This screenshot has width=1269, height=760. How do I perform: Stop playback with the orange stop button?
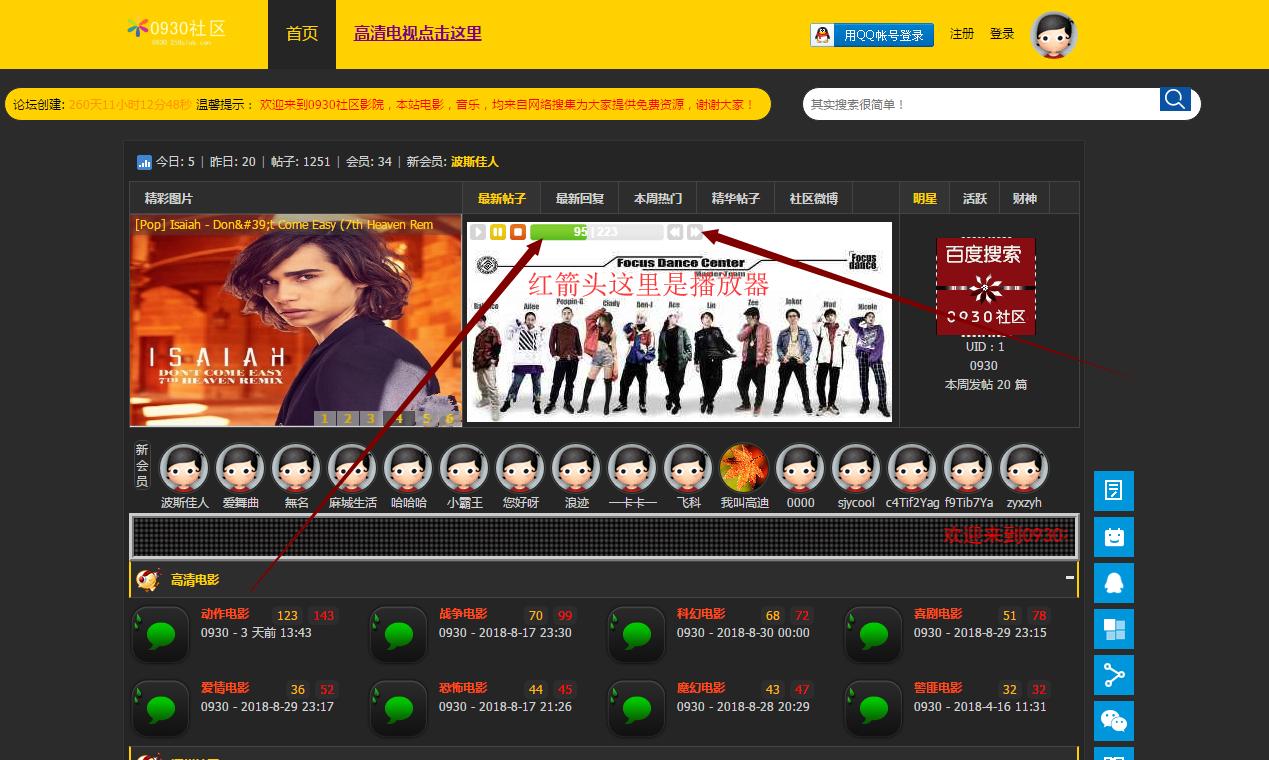(518, 232)
